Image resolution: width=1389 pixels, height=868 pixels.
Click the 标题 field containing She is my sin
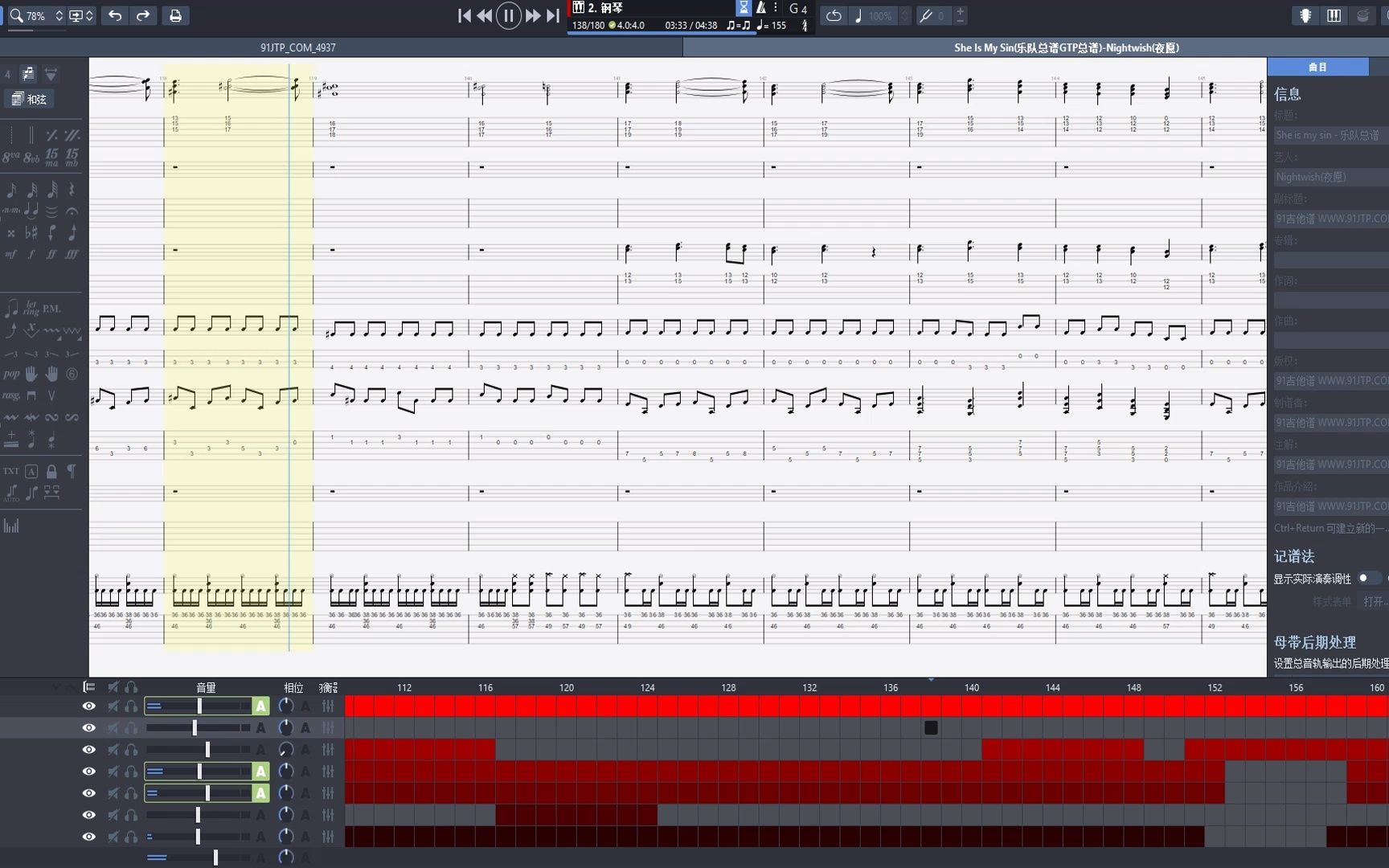point(1331,135)
